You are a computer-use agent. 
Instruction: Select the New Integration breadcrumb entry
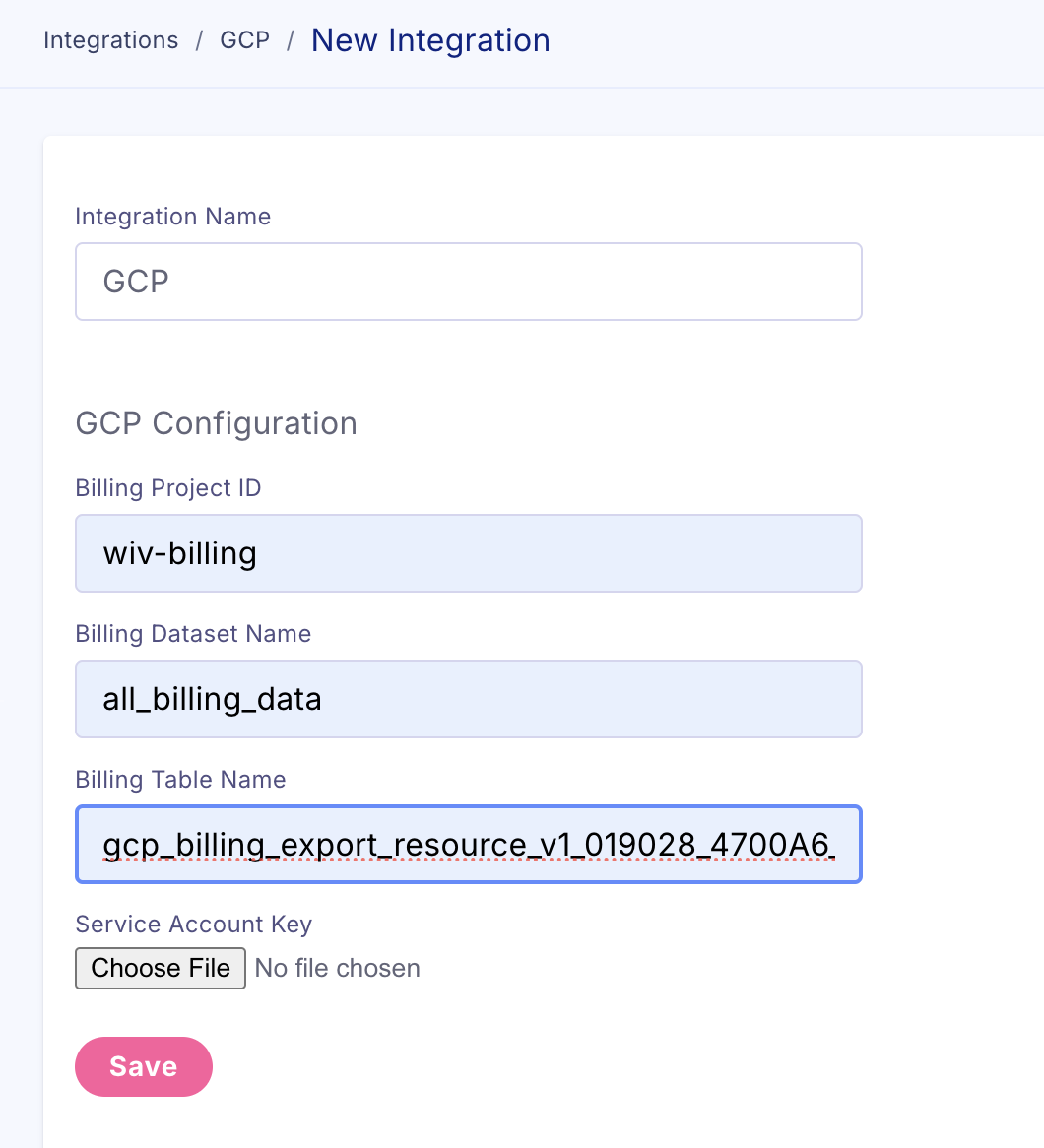[430, 40]
